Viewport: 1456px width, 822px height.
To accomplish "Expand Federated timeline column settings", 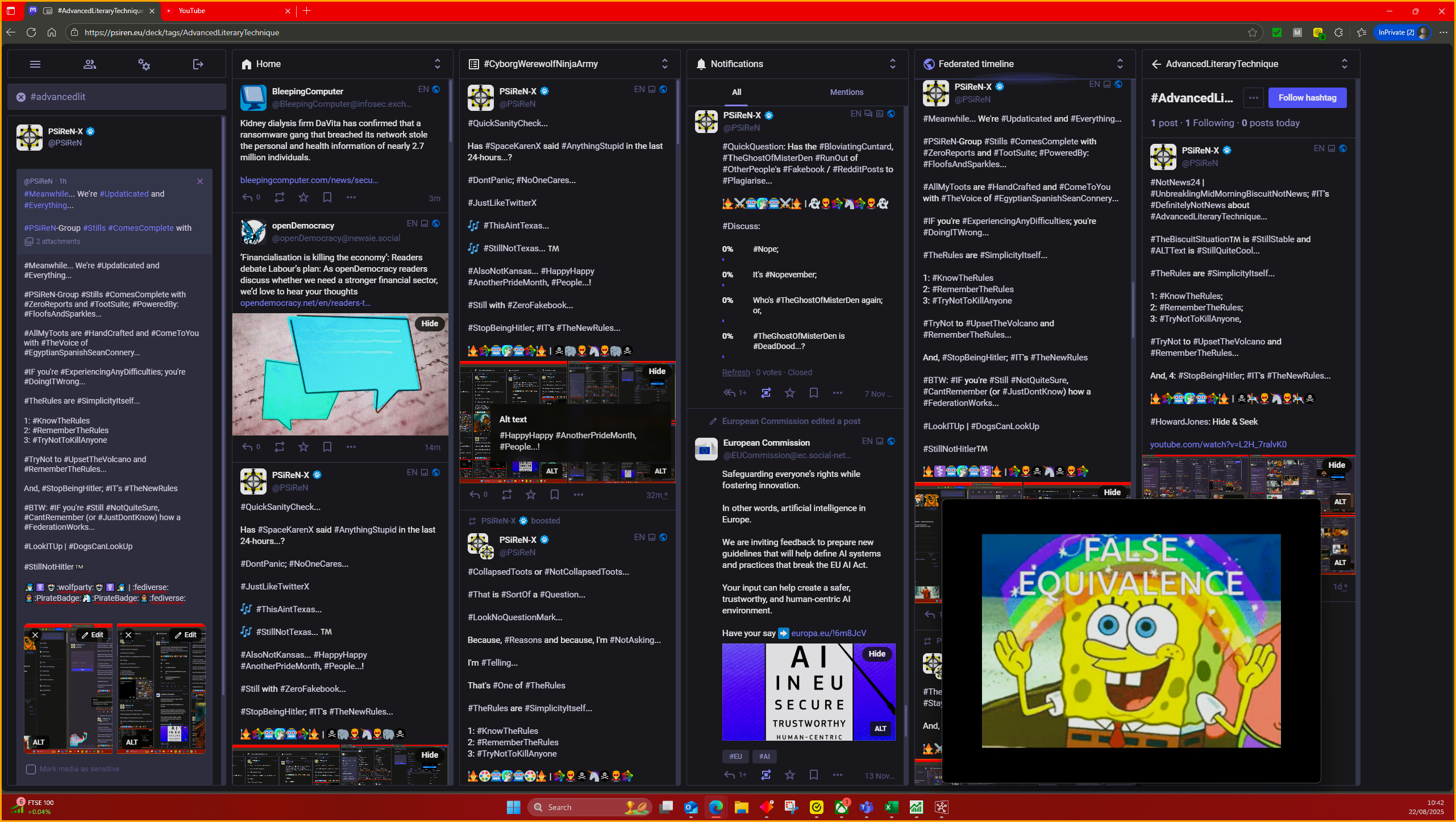I will pyautogui.click(x=1120, y=64).
